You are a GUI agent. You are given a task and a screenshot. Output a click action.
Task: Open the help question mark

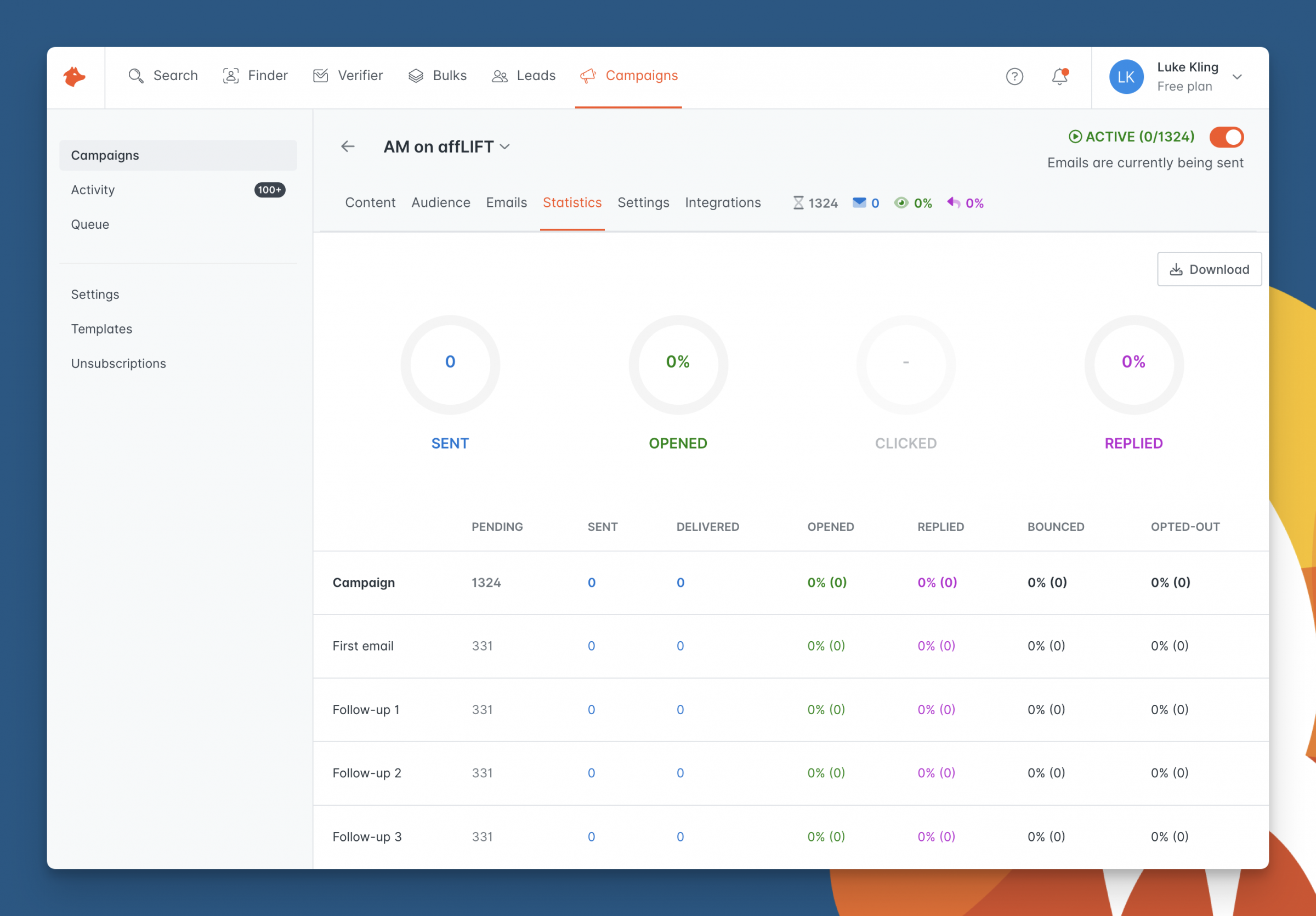(1014, 76)
